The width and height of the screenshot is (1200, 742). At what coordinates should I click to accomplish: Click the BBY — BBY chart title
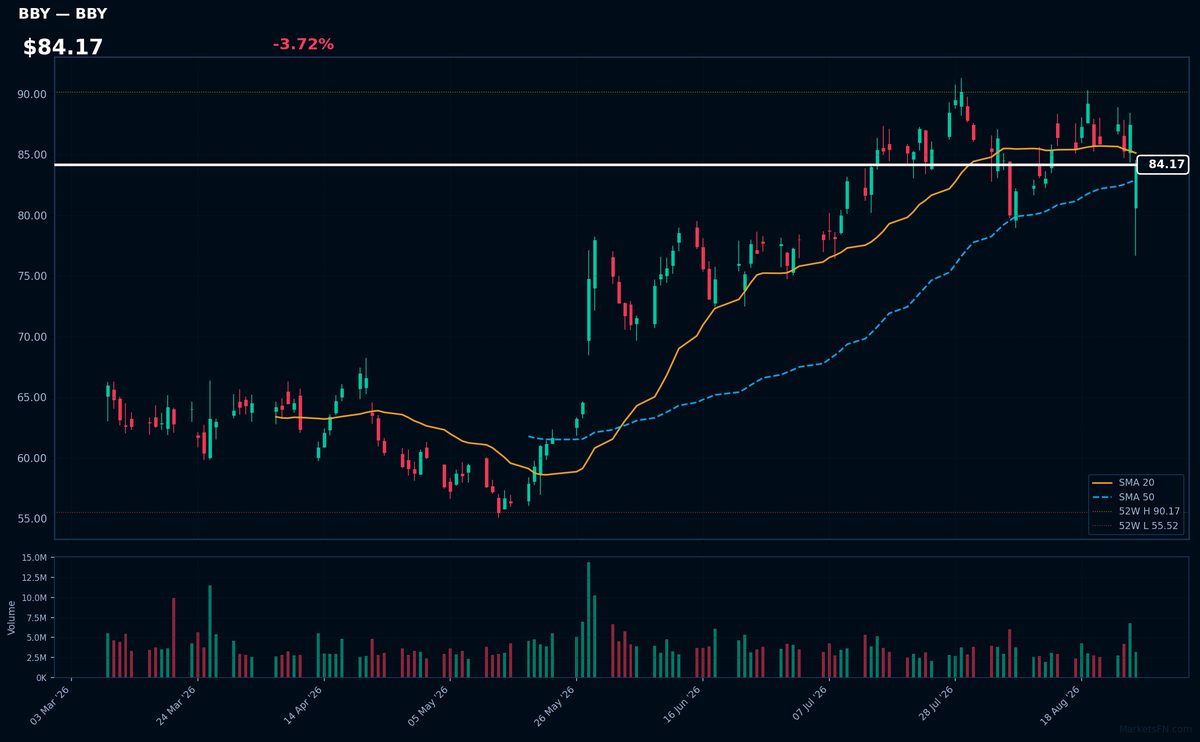click(63, 14)
